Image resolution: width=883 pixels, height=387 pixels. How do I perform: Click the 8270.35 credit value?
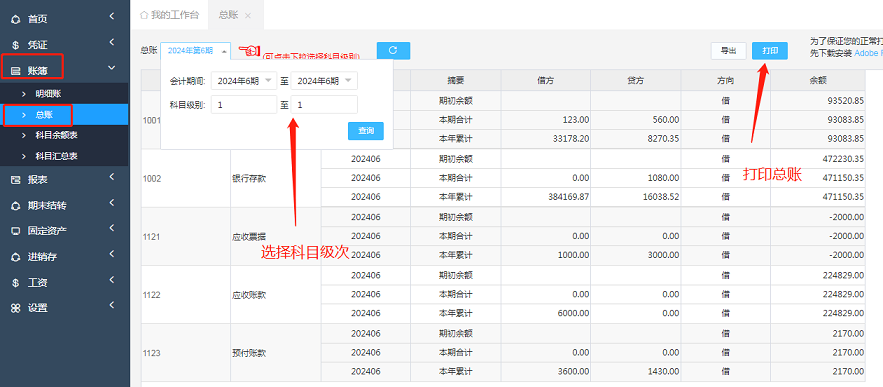tap(663, 139)
